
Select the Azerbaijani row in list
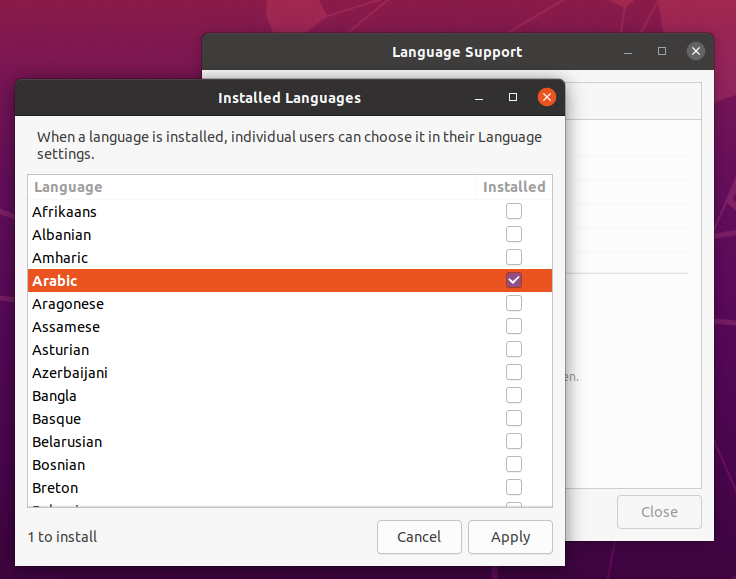(x=70, y=373)
